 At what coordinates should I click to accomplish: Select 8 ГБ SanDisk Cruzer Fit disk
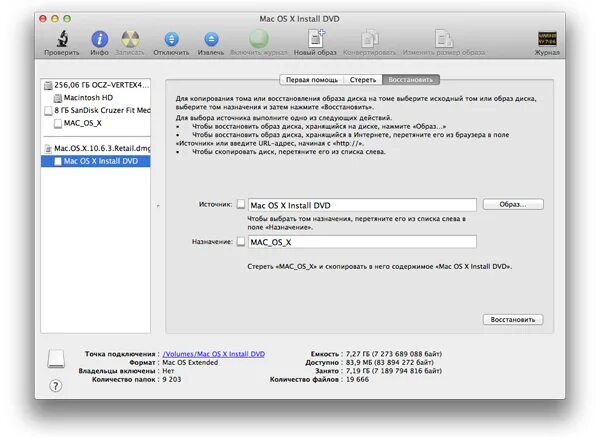tap(96, 110)
